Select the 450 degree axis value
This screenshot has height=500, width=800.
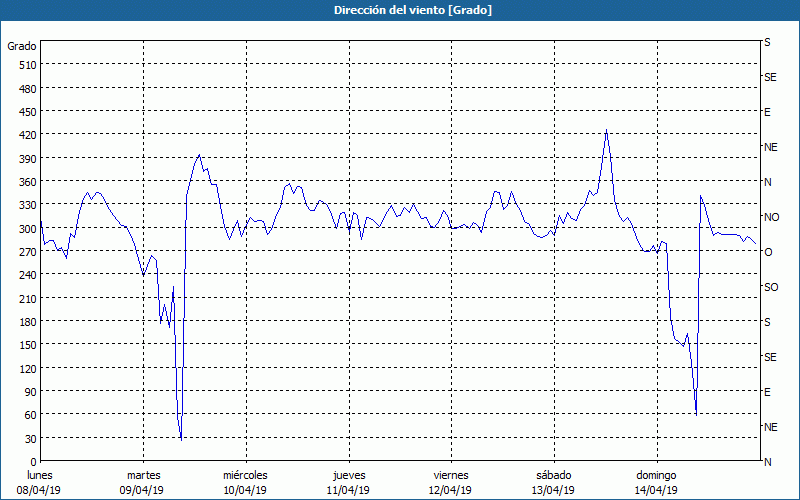(28, 112)
